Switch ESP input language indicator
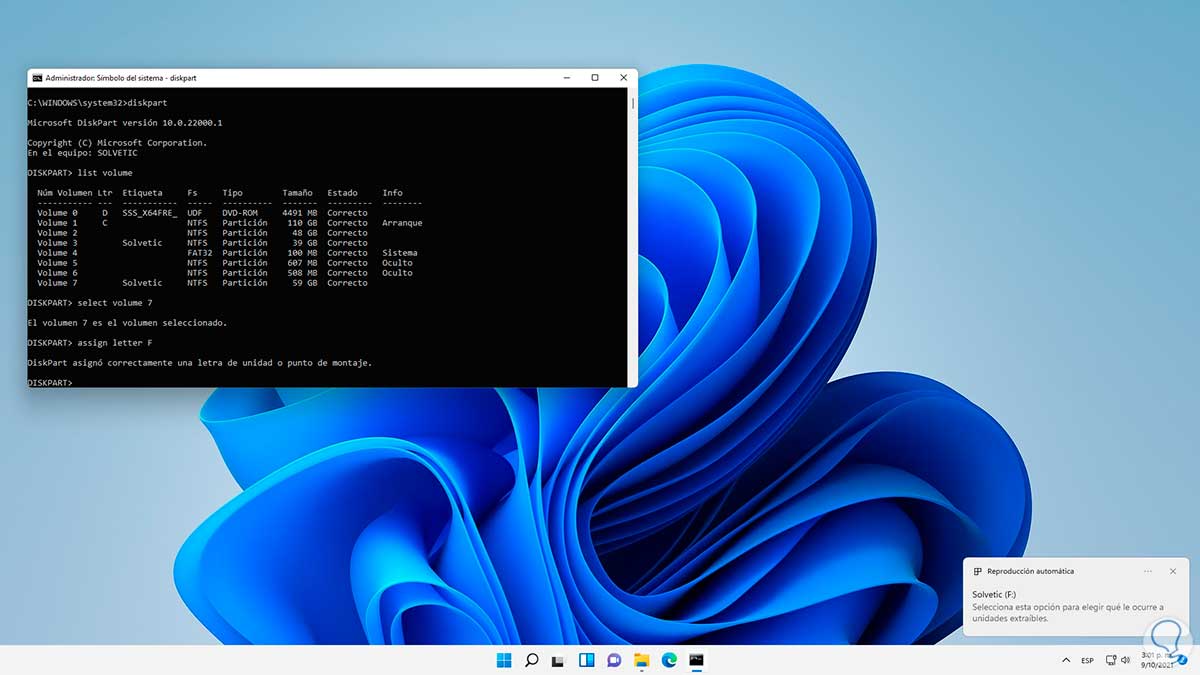The image size is (1200, 675). 1087,661
